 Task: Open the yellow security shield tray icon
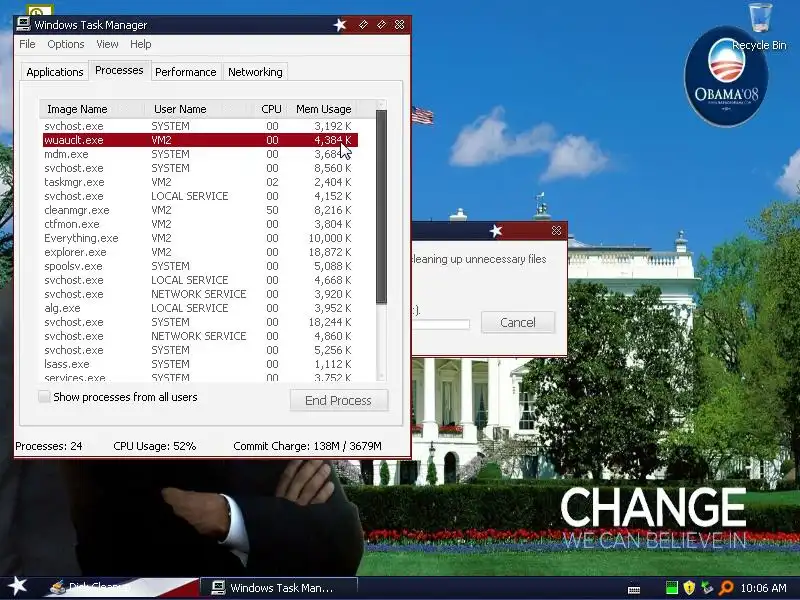pos(689,588)
